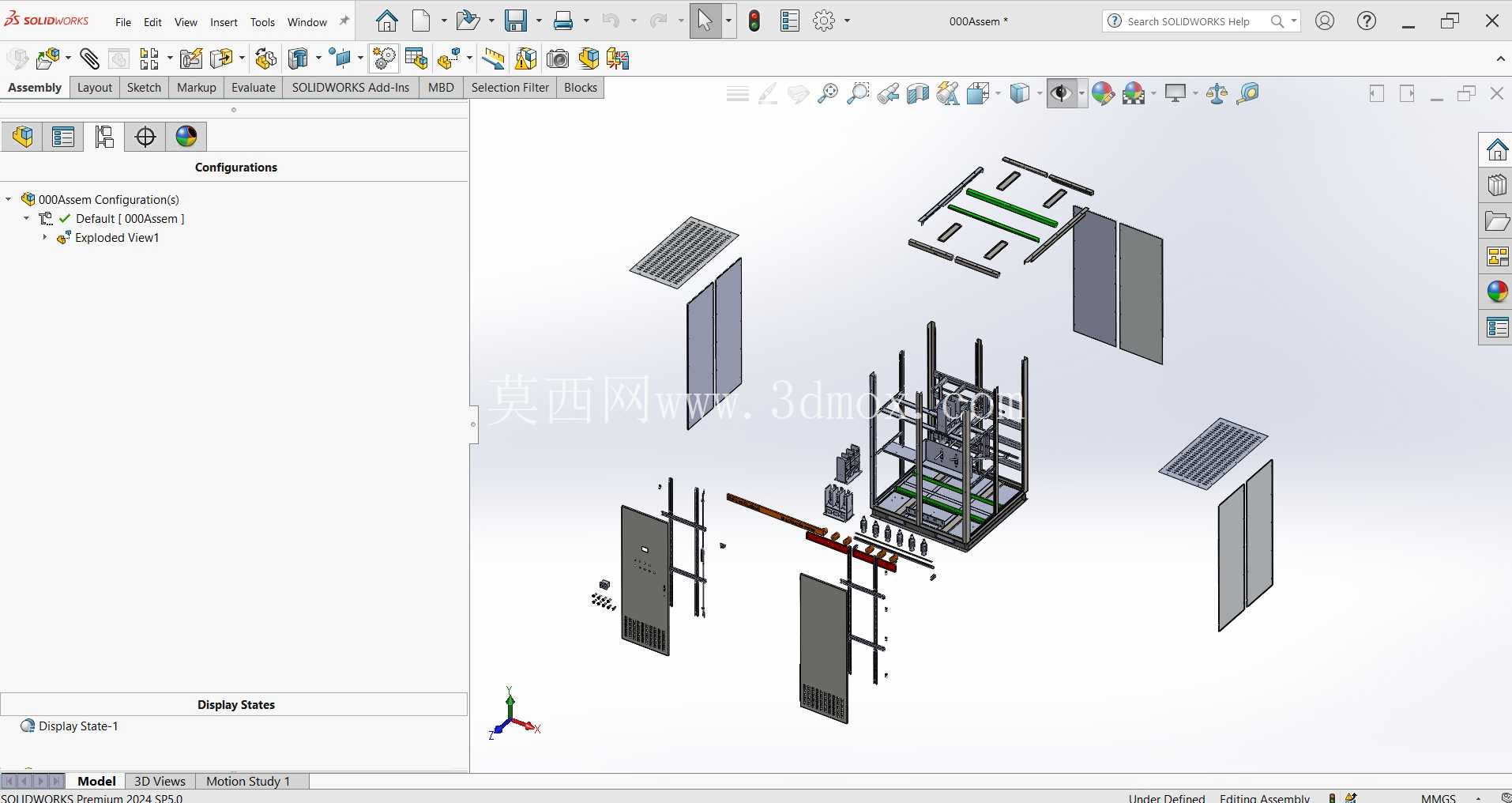Create a new document with the New icon
The width and height of the screenshot is (1512, 803).
tap(422, 21)
